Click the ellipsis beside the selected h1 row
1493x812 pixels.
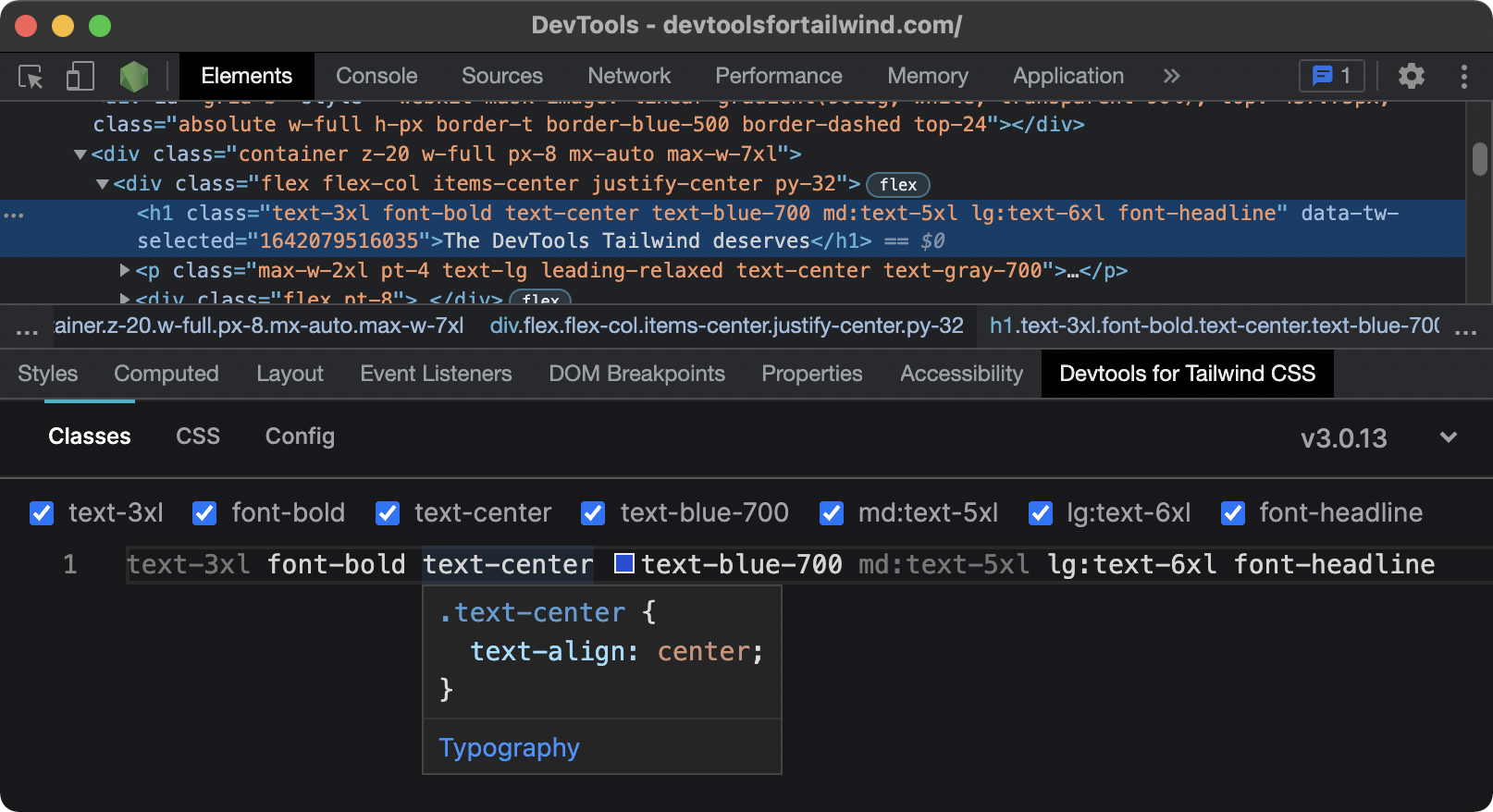click(14, 215)
